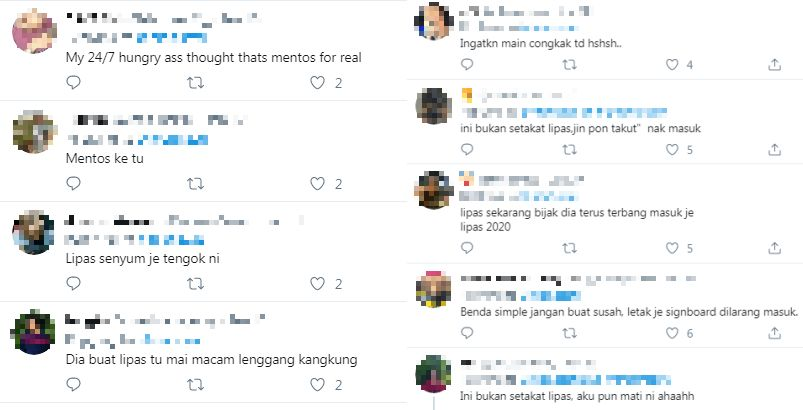Like the 'lipas 2020' tweet
Viewport: 803px width, 410px height.
pos(672,248)
